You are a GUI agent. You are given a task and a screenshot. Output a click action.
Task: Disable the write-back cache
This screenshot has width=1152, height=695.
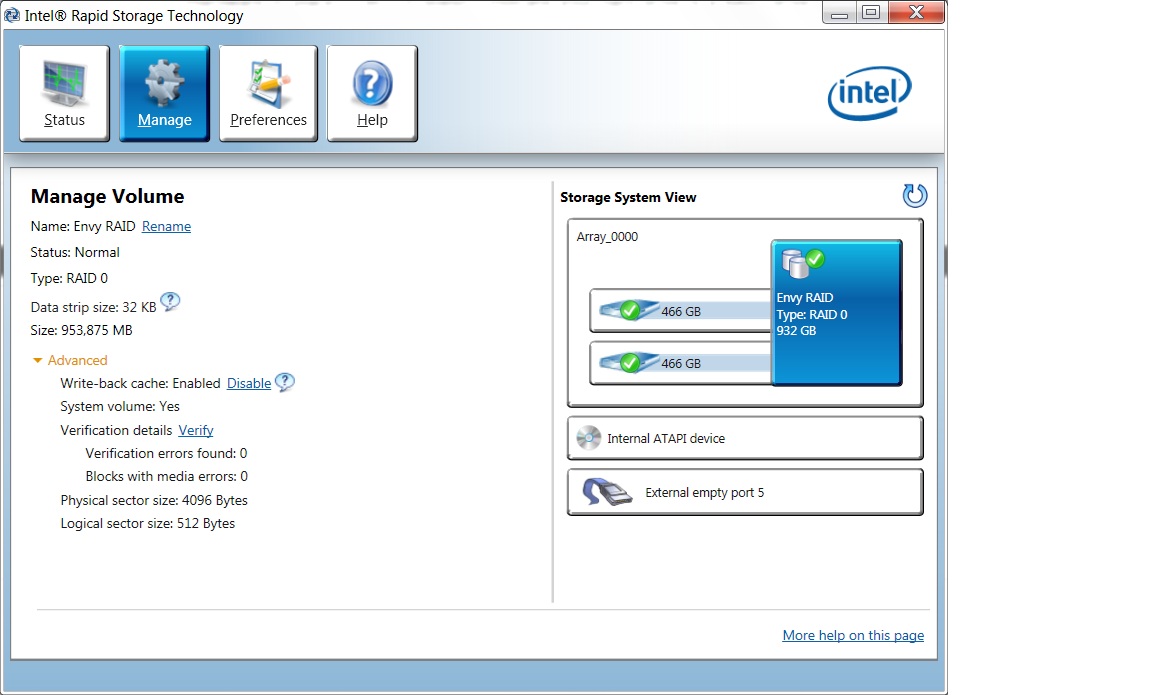pyautogui.click(x=248, y=383)
